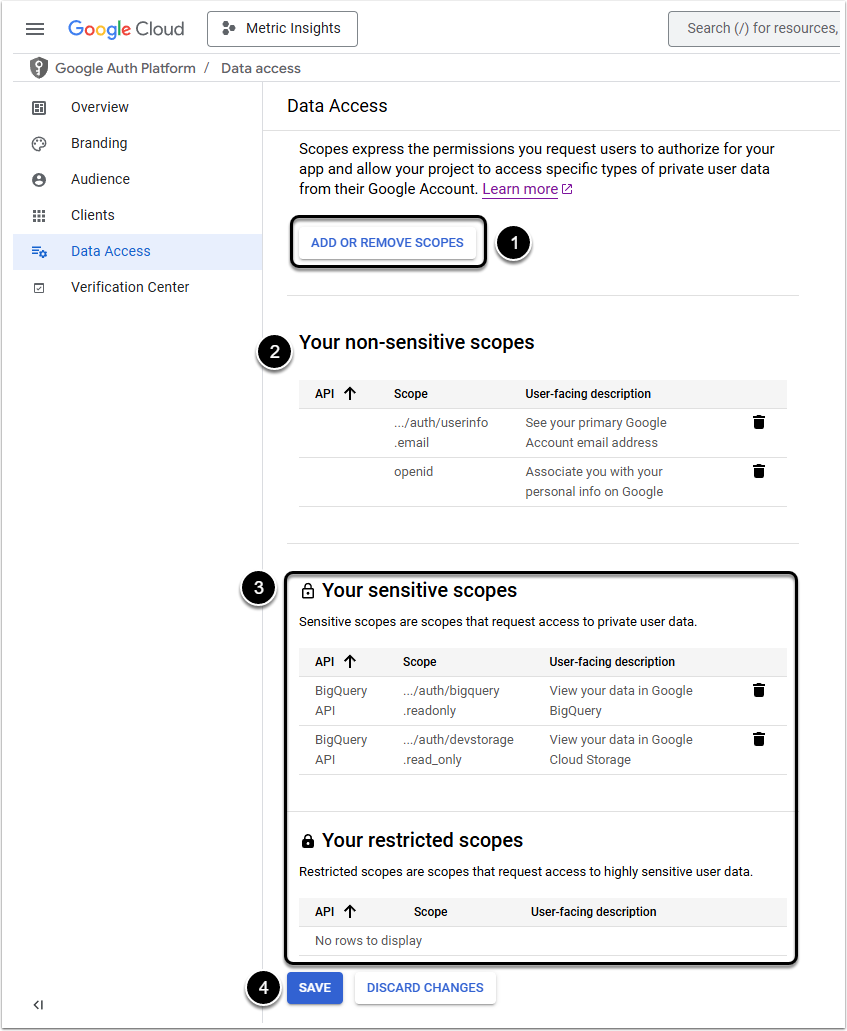
Task: Save the scope changes
Action: click(315, 988)
